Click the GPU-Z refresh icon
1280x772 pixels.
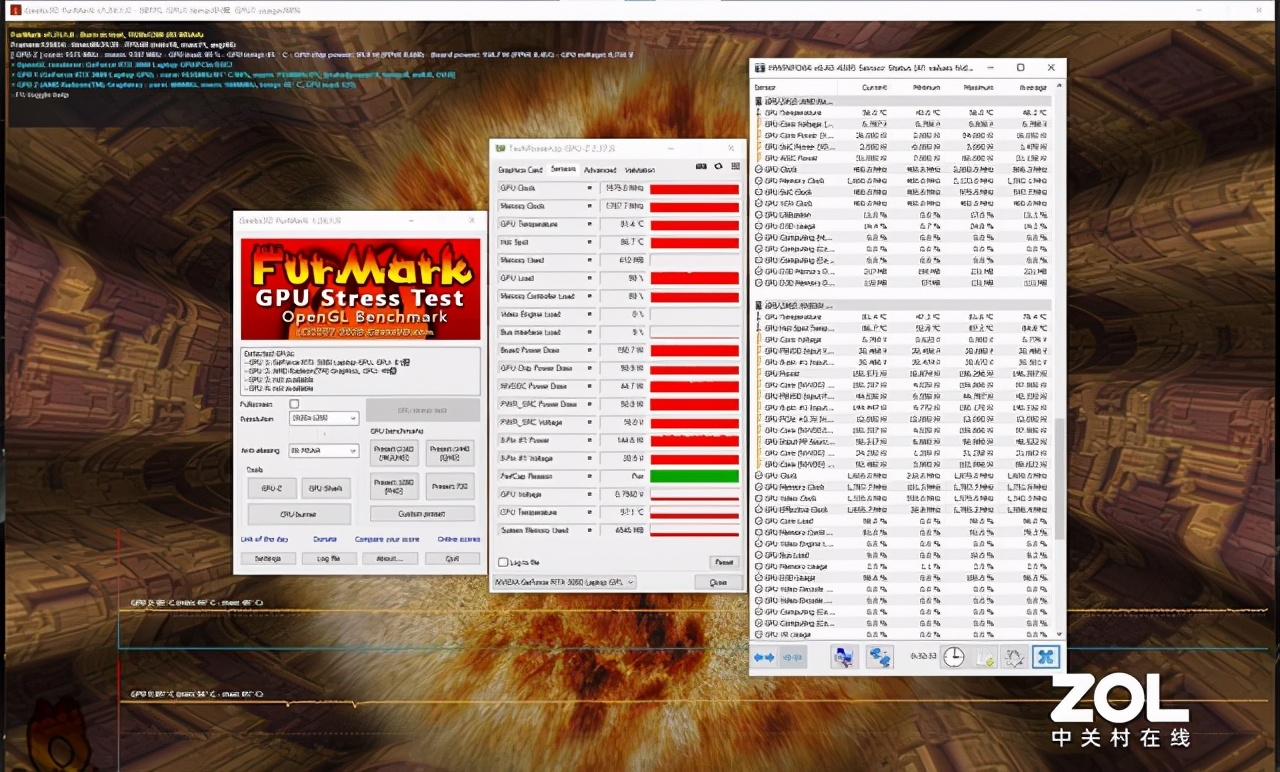pyautogui.click(x=718, y=167)
